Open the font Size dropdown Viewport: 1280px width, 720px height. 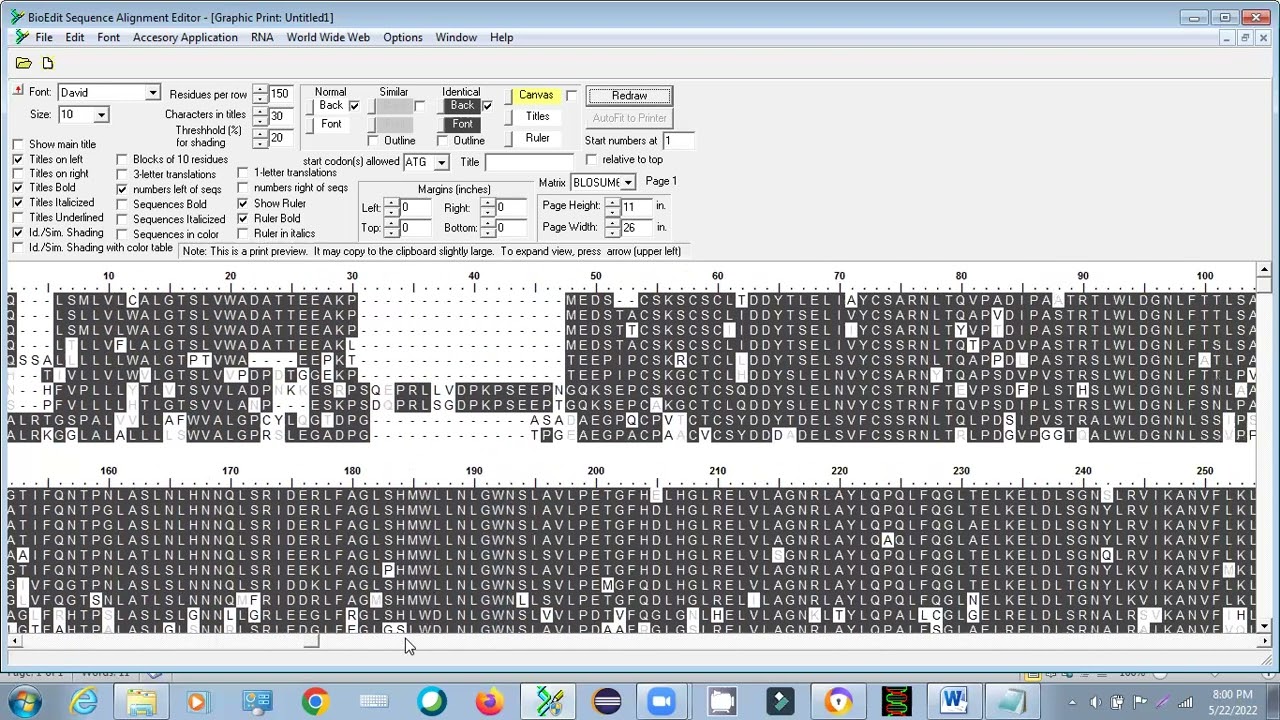(101, 115)
